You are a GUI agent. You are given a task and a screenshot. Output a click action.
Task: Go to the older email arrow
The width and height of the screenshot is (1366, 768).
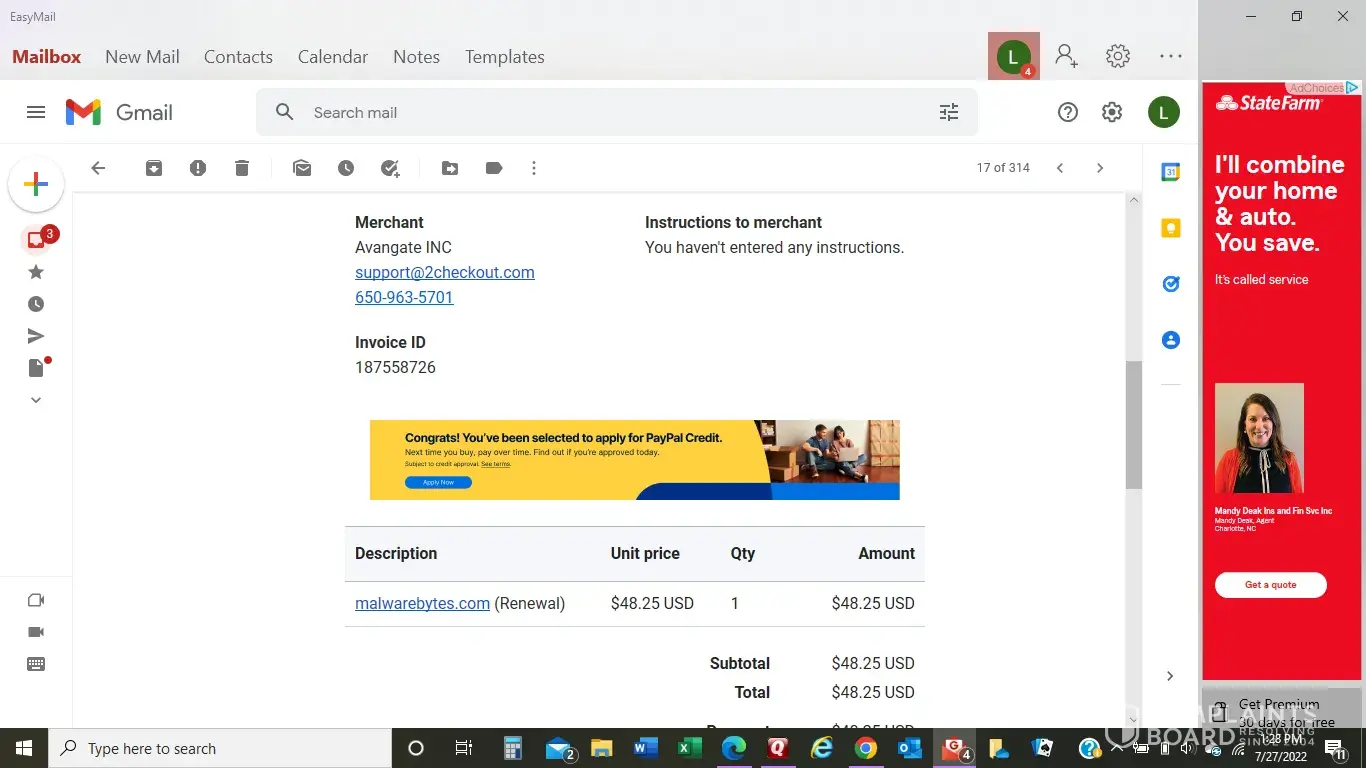1100,168
